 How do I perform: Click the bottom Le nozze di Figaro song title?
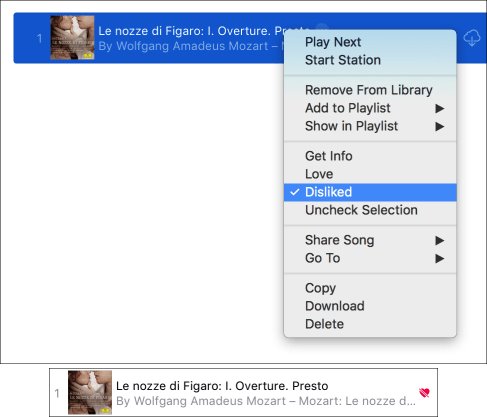coord(222,386)
